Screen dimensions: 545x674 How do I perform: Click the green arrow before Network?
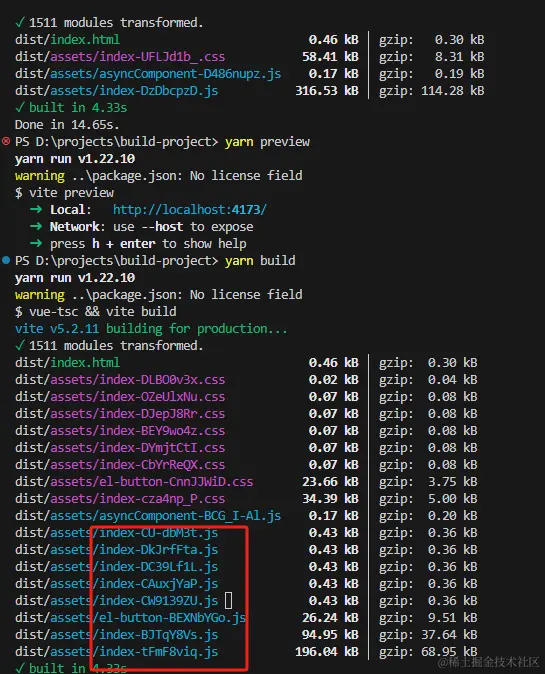tap(36, 227)
